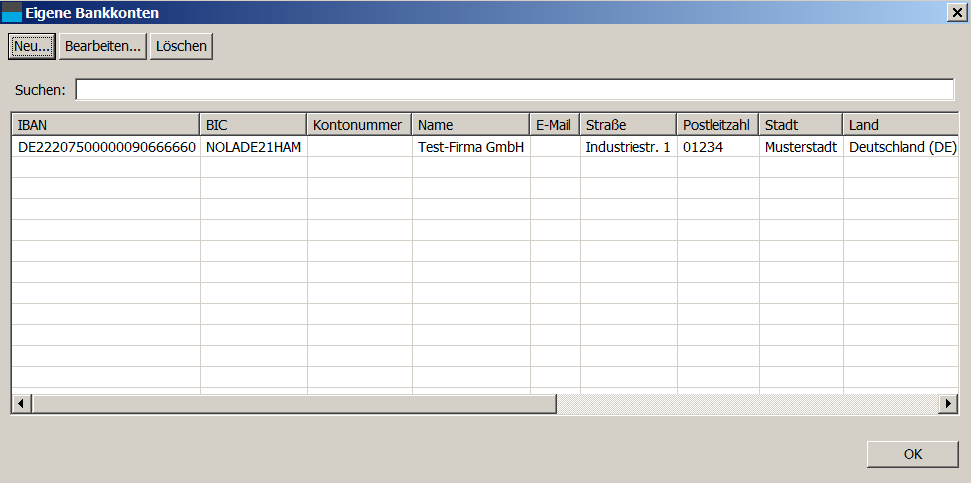971x483 pixels.
Task: Select the Postleitzahl column header
Action: pyautogui.click(x=718, y=124)
